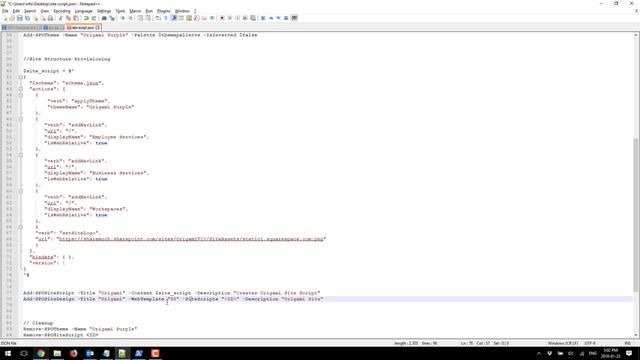640x360 pixels.
Task: Click the scrollbar down arrow
Action: point(636,336)
